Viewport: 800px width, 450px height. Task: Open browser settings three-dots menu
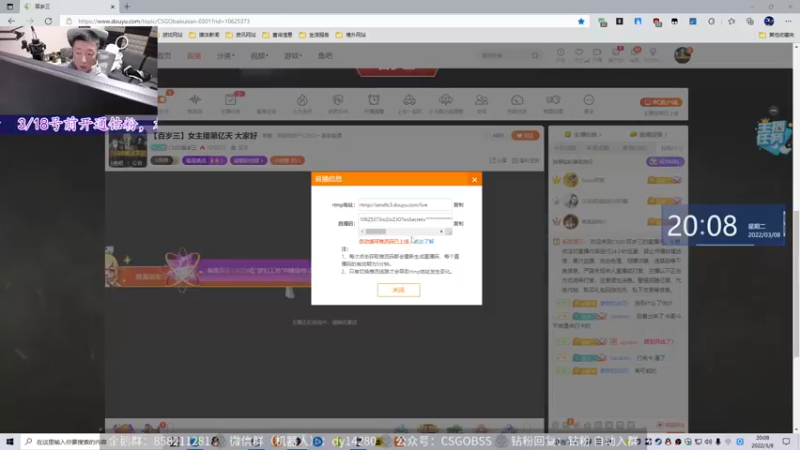(788, 21)
